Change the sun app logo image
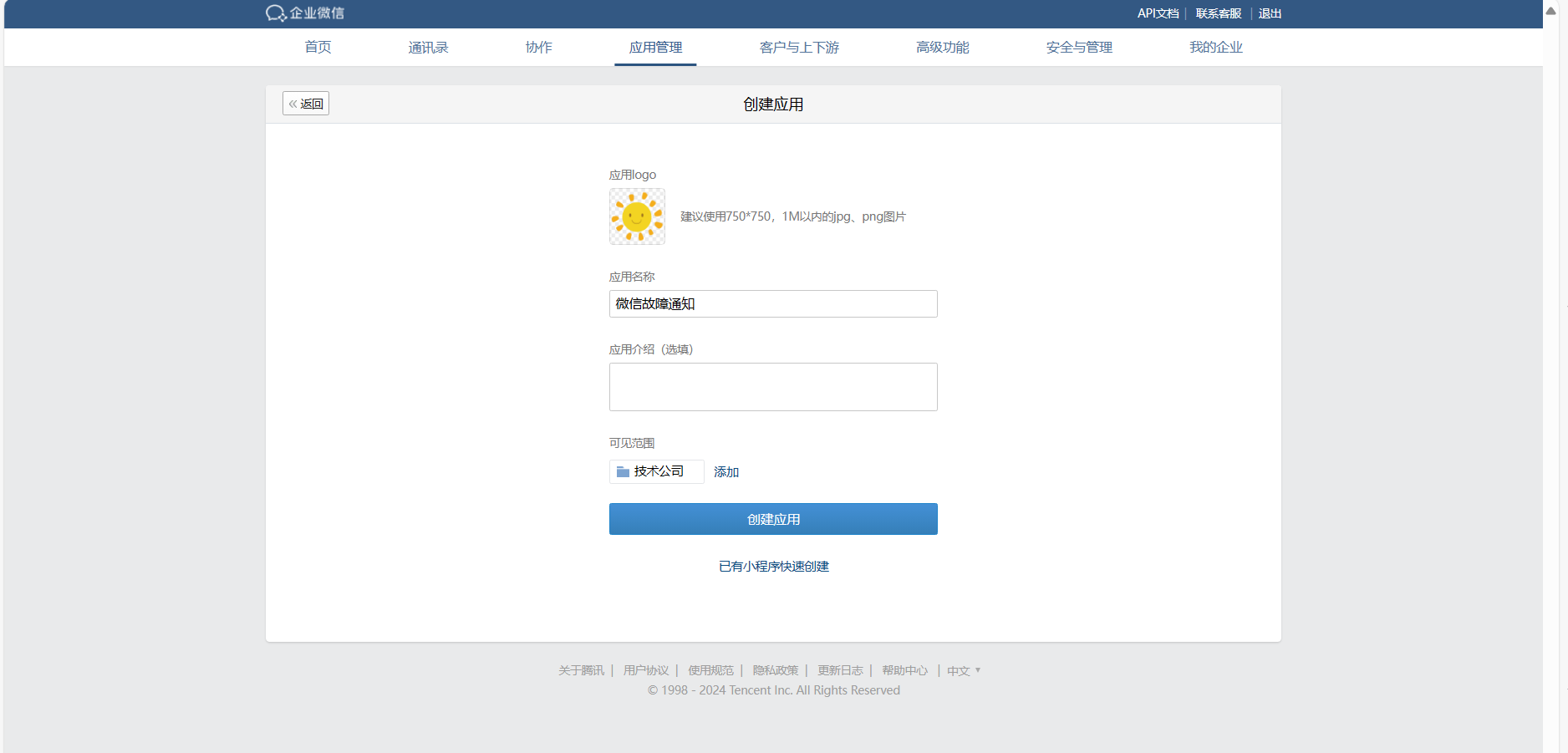This screenshot has width=1568, height=753. pos(637,216)
